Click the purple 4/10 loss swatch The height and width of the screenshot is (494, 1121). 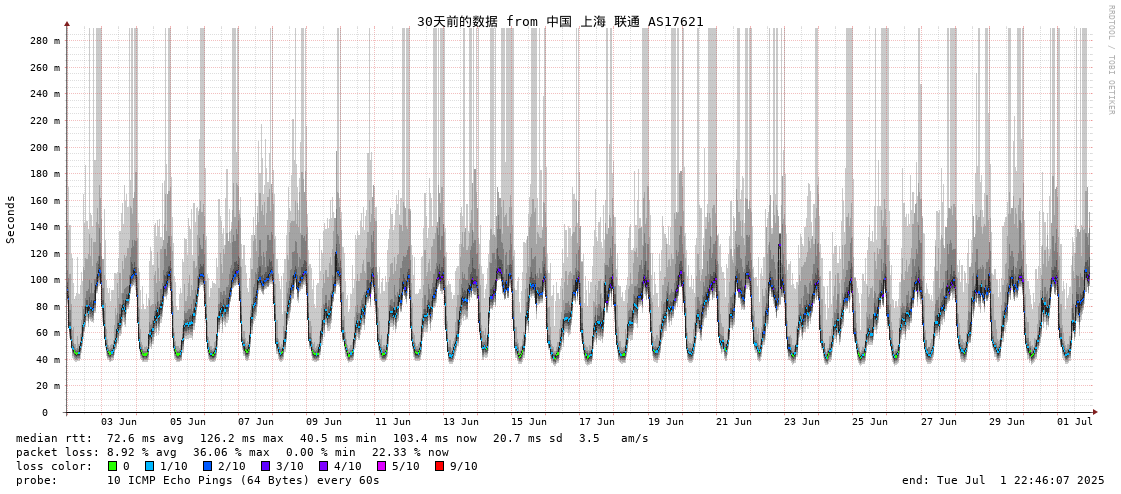pyautogui.click(x=322, y=466)
